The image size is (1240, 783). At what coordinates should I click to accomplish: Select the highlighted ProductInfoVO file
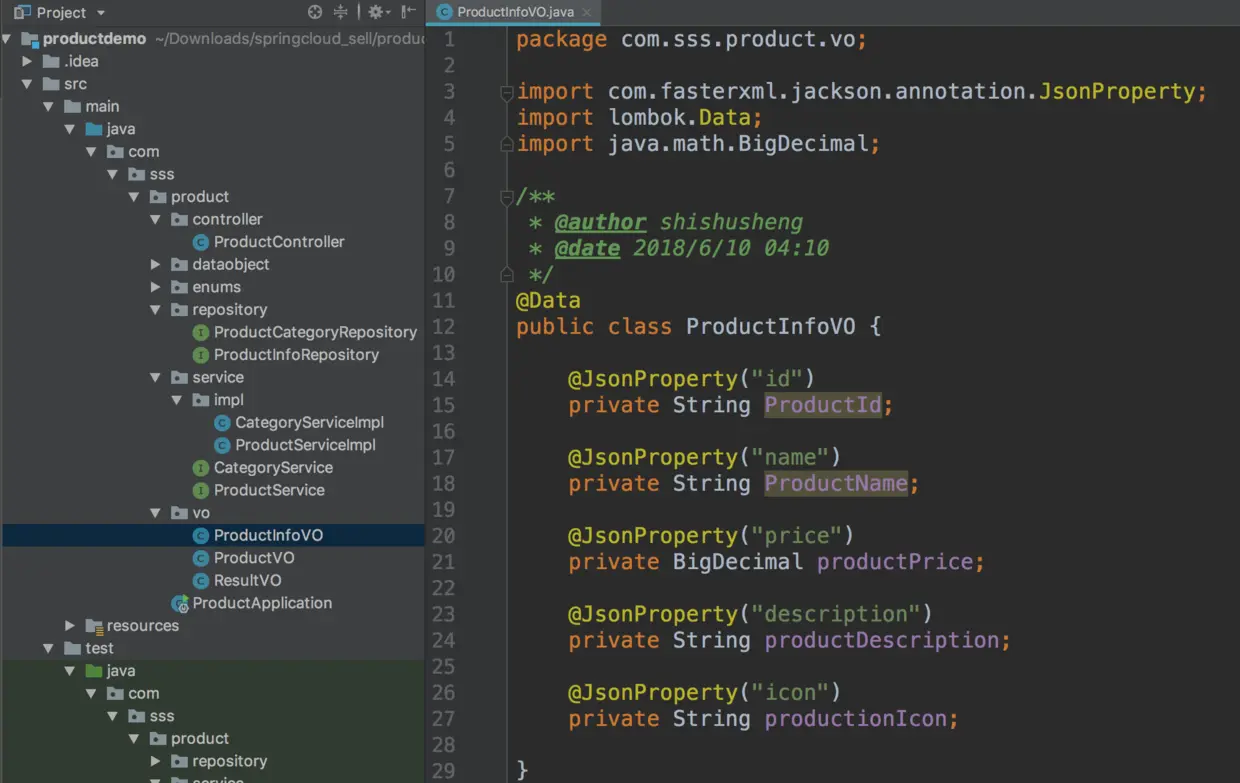pyautogui.click(x=212, y=535)
